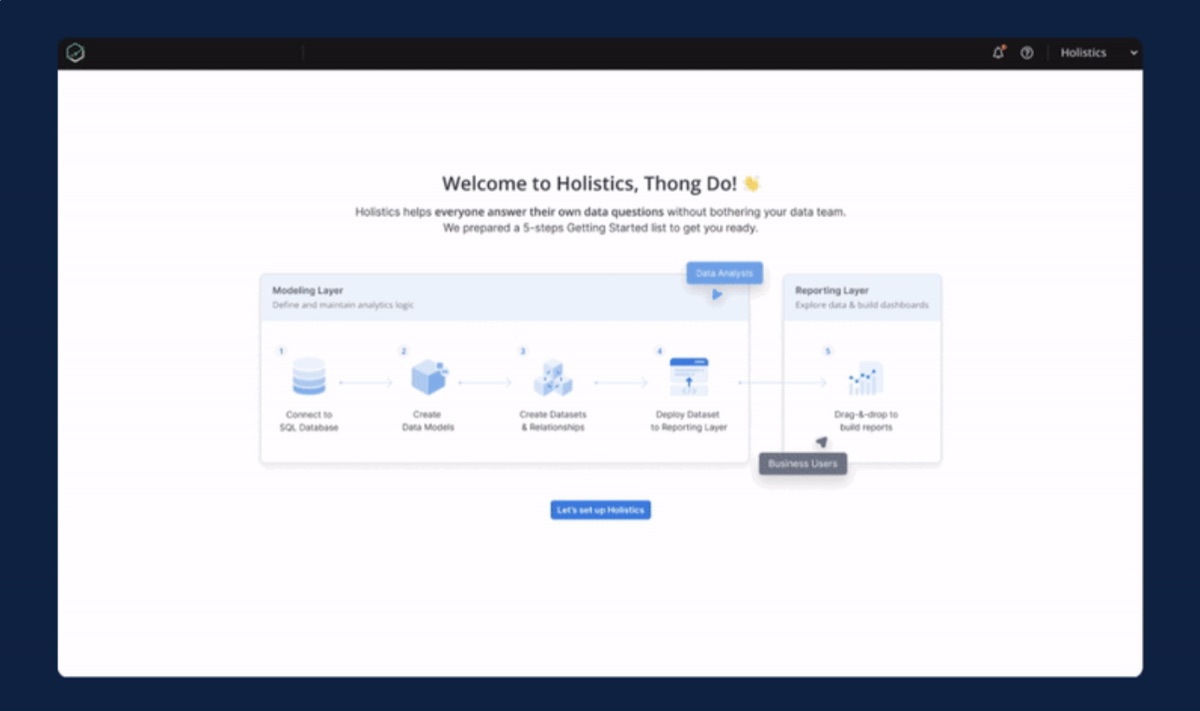
Task: Click the Create Datasets & Relationships text
Action: click(553, 421)
